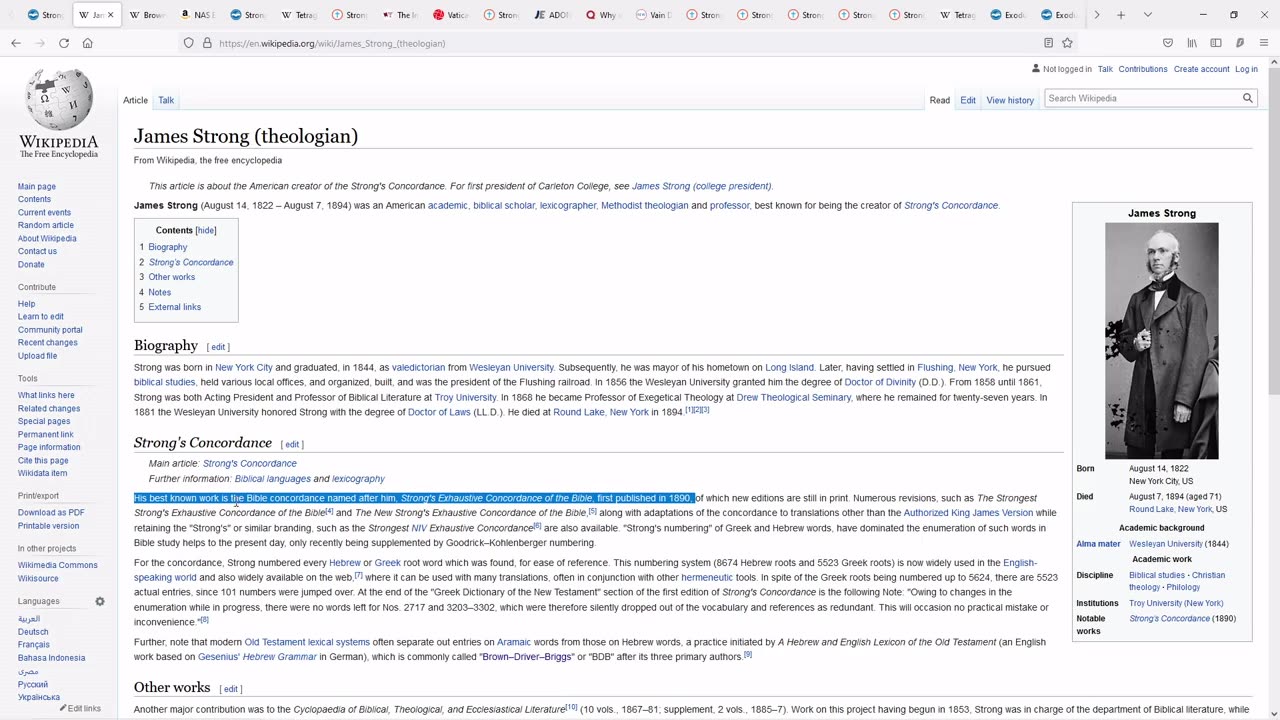Open the Library bookshelf icon
The width and height of the screenshot is (1280, 720).
click(x=1192, y=43)
